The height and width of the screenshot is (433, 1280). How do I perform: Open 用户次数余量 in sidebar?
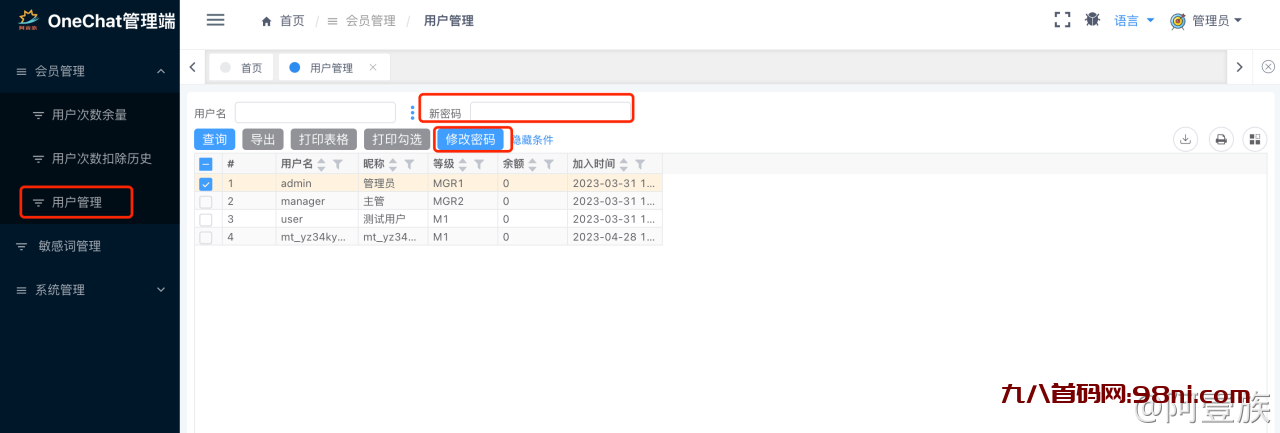[89, 115]
